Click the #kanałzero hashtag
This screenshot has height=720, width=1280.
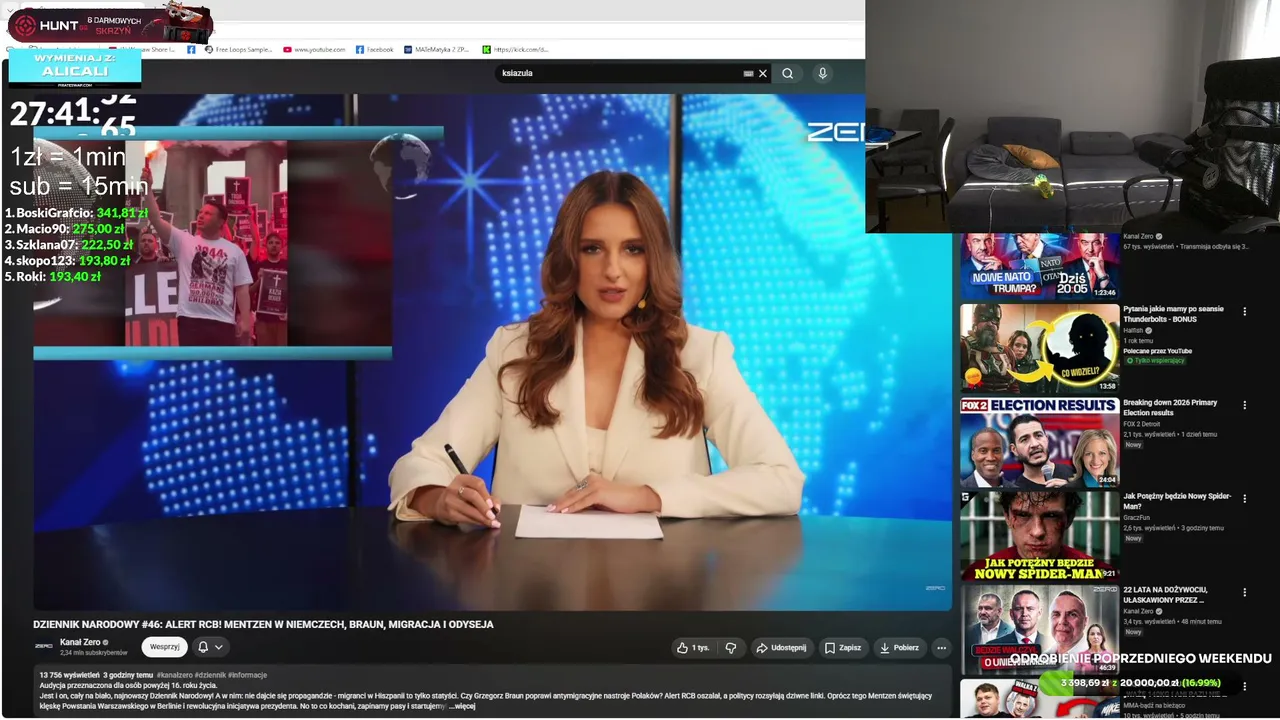pos(174,675)
